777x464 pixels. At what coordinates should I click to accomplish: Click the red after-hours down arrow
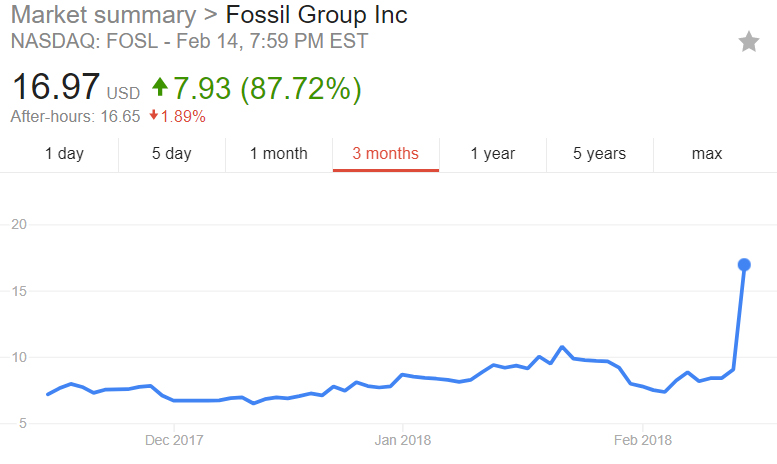click(154, 116)
